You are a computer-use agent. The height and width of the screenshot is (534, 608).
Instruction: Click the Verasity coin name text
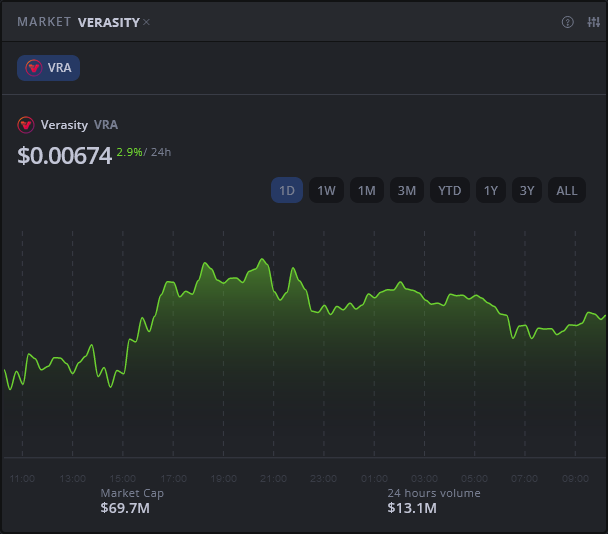coord(64,125)
